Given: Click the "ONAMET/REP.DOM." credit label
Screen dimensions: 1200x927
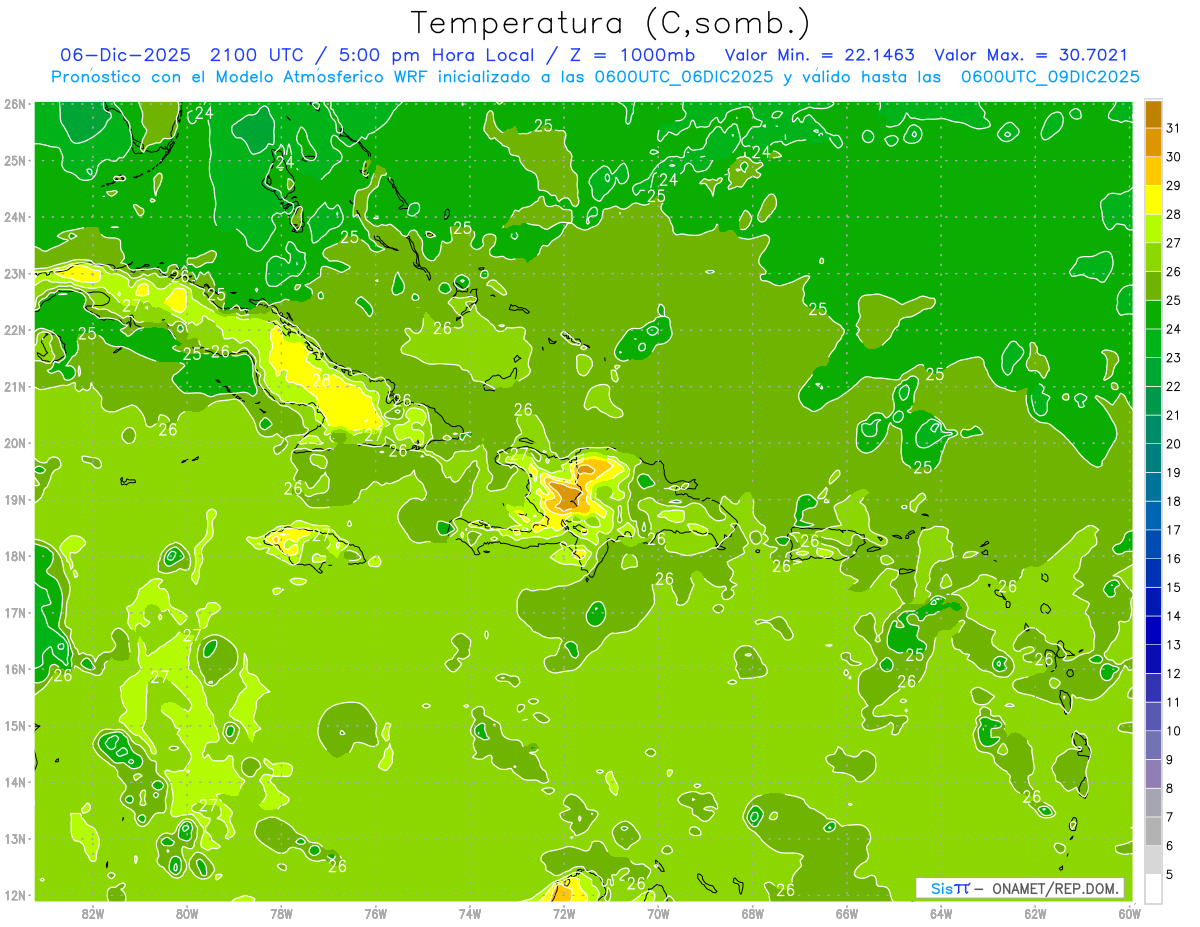Looking at the screenshot, I should [x=1055, y=888].
